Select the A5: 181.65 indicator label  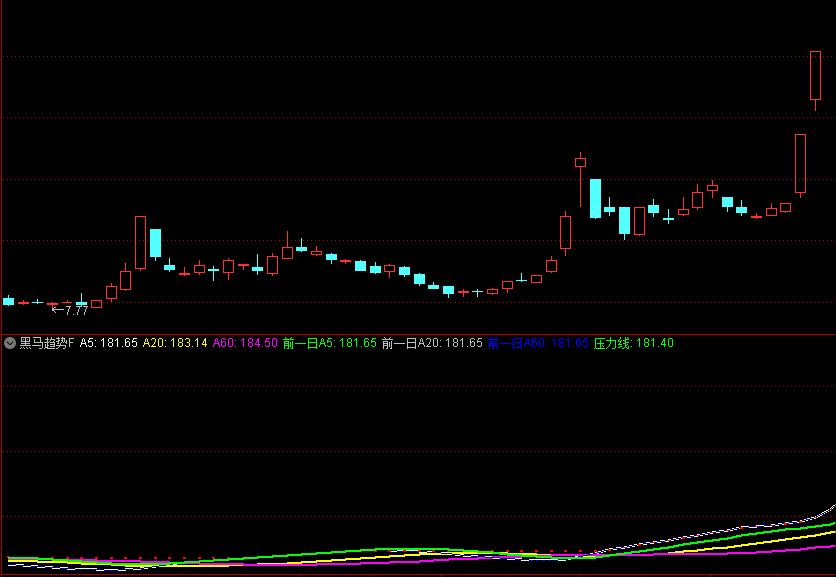109,343
